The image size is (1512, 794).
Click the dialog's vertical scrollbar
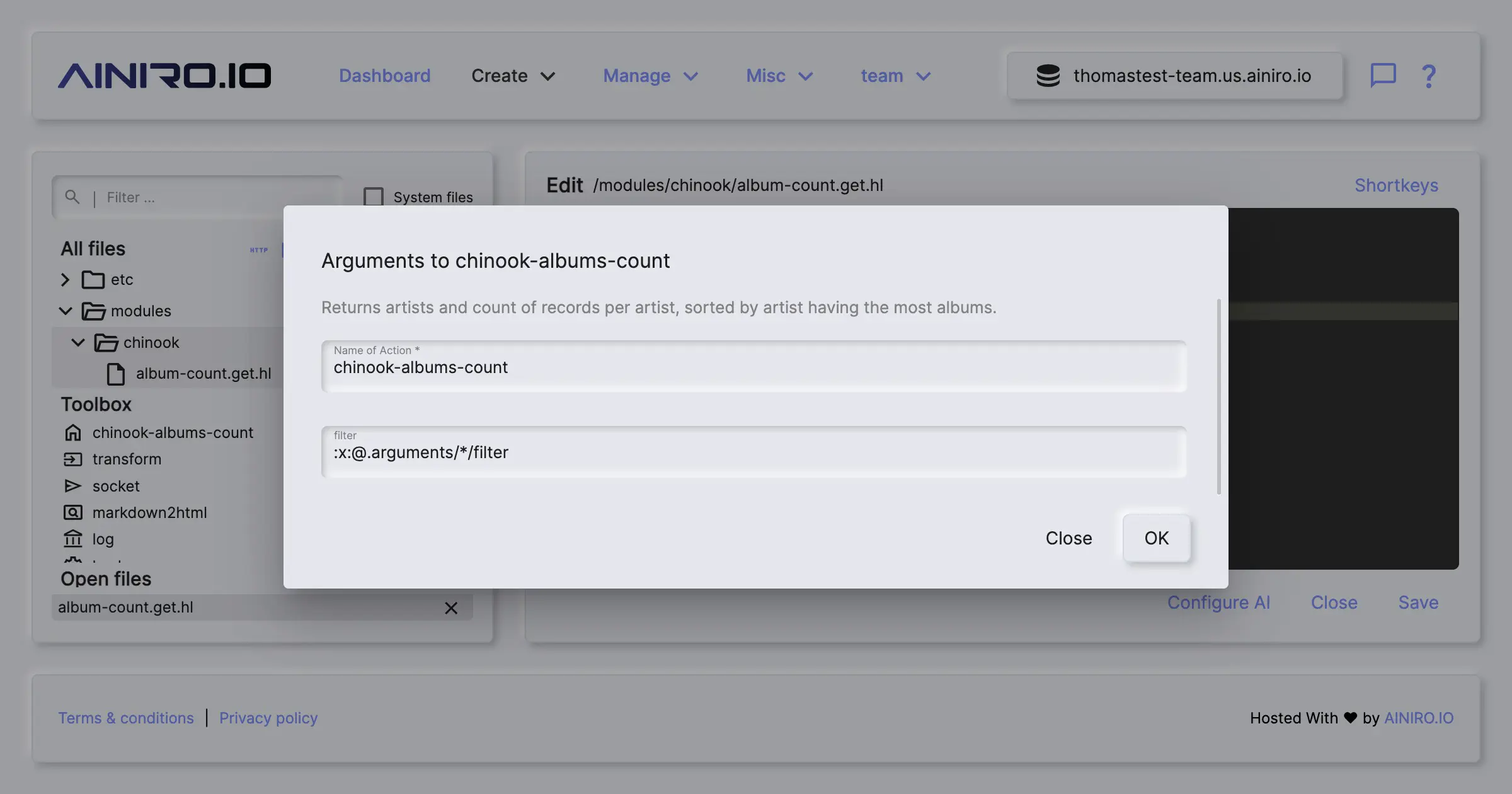(x=1219, y=397)
